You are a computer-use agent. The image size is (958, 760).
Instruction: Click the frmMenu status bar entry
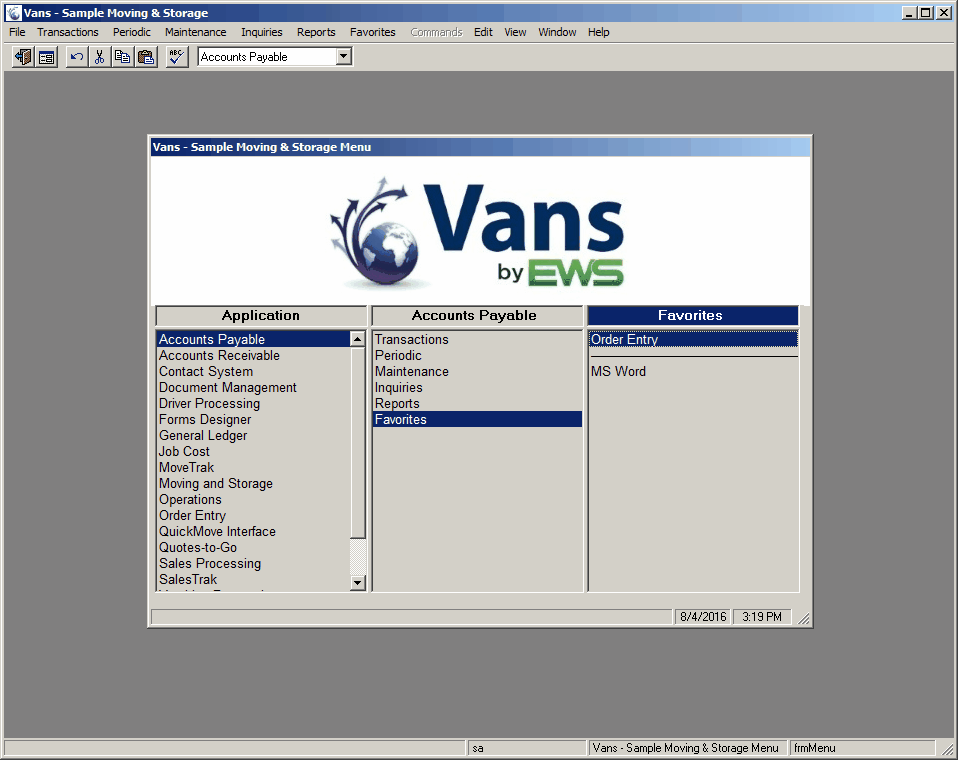(x=862, y=748)
